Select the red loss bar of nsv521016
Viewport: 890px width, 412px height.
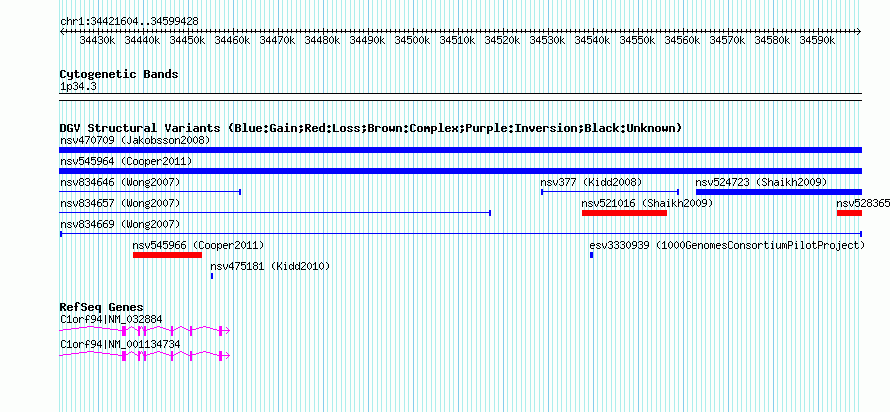point(624,213)
